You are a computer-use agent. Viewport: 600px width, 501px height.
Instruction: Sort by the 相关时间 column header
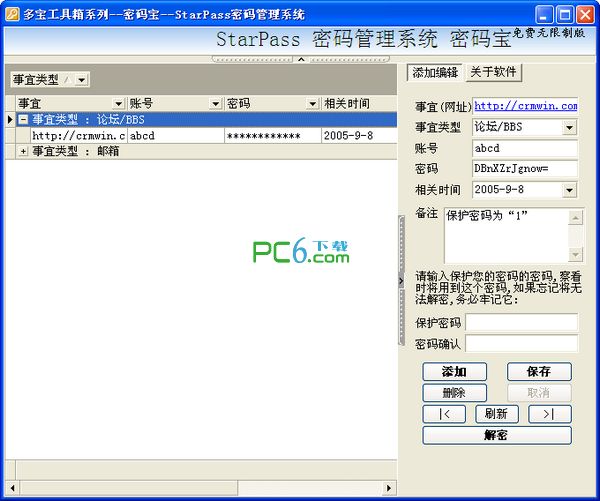[359, 103]
